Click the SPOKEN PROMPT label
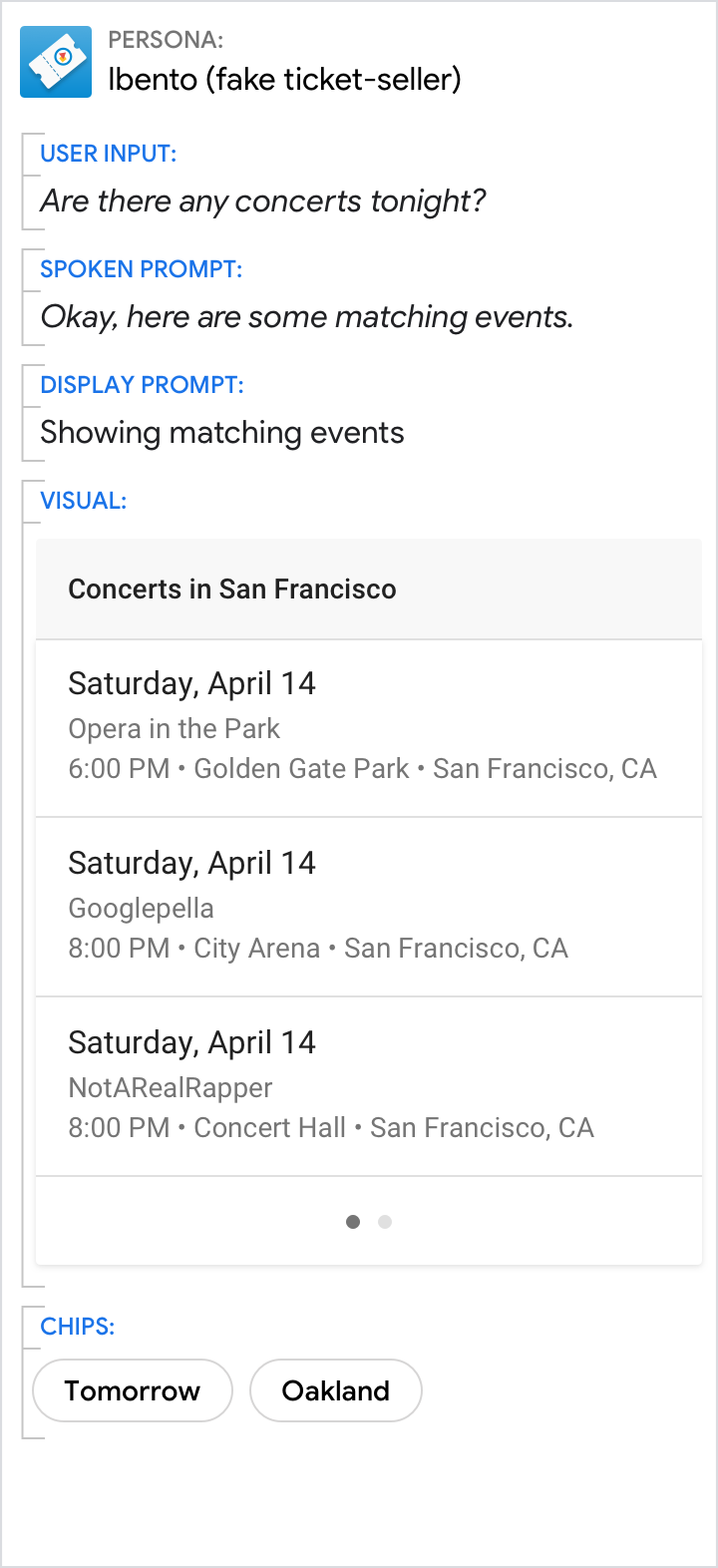Viewport: 718px width, 1568px height. [x=142, y=269]
